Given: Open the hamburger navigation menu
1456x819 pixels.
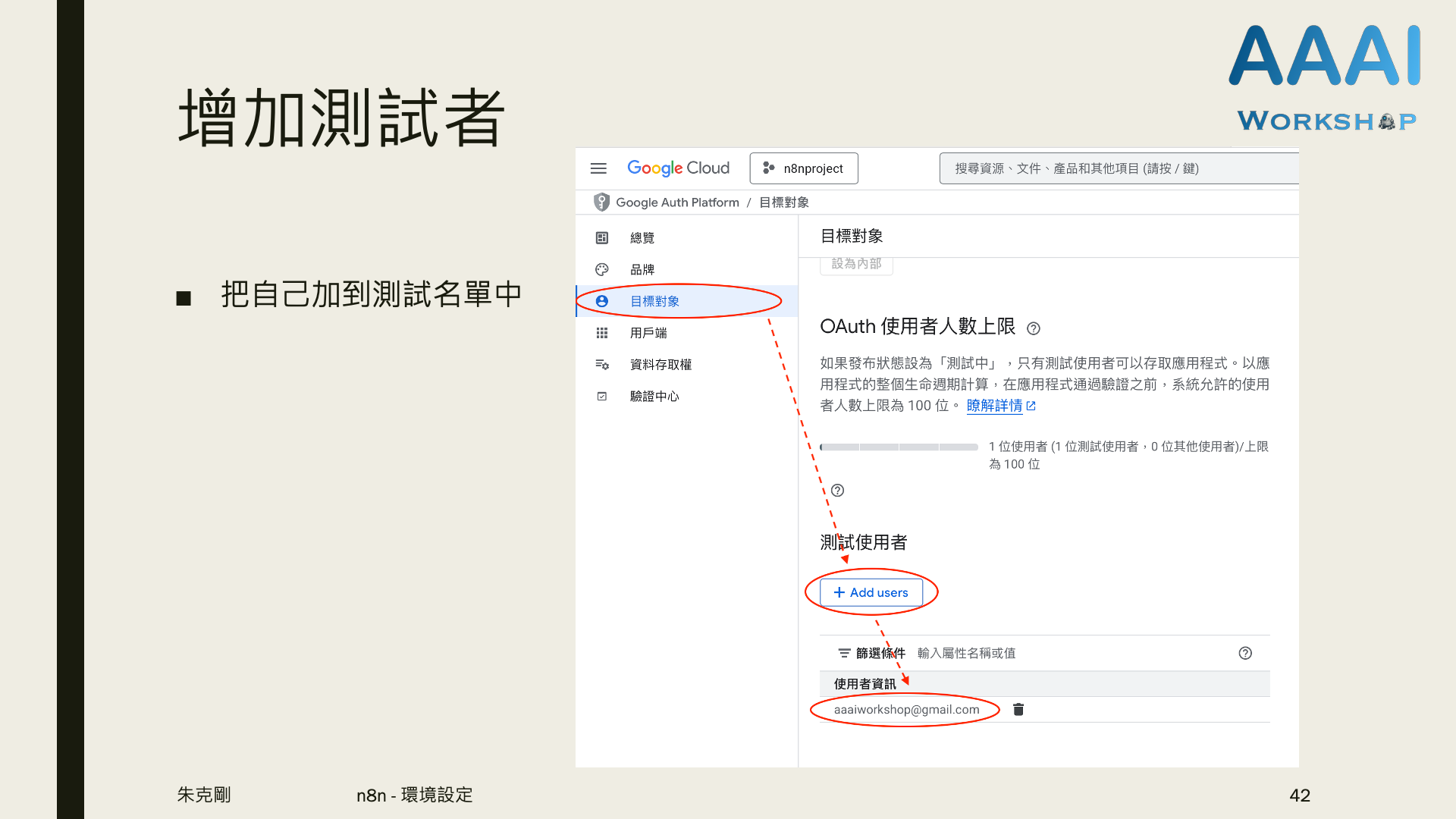Looking at the screenshot, I should point(598,168).
